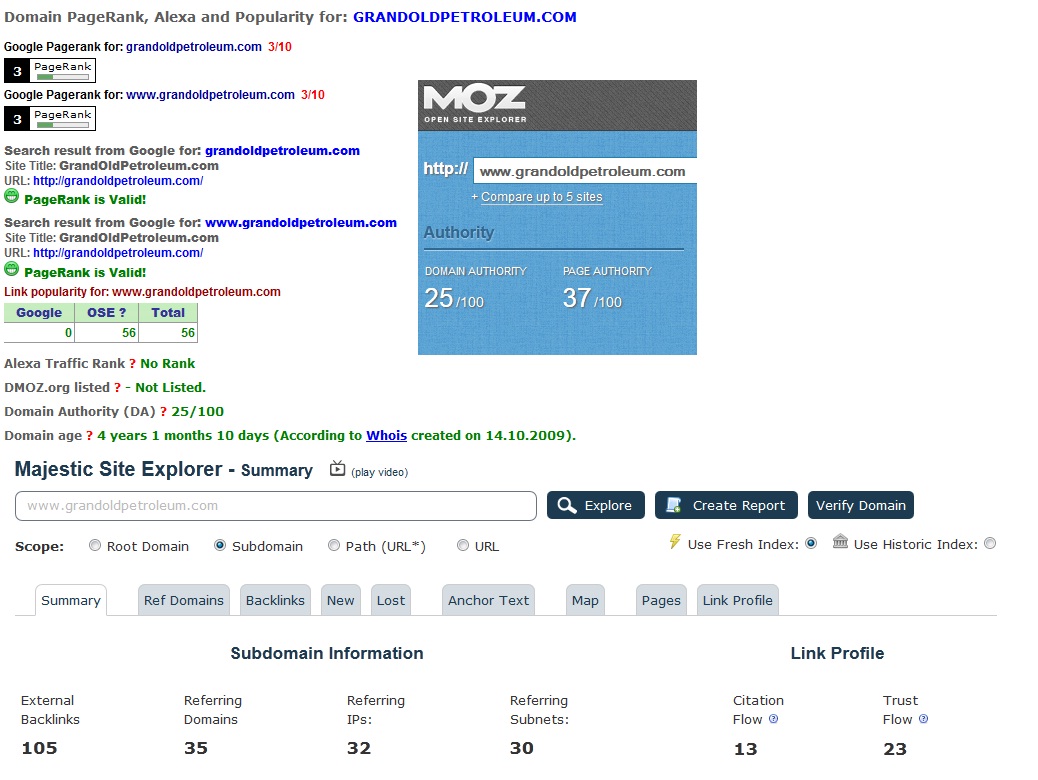Open URL link under second Google search result
Viewport: 1038px width, 780px height.
(x=118, y=253)
